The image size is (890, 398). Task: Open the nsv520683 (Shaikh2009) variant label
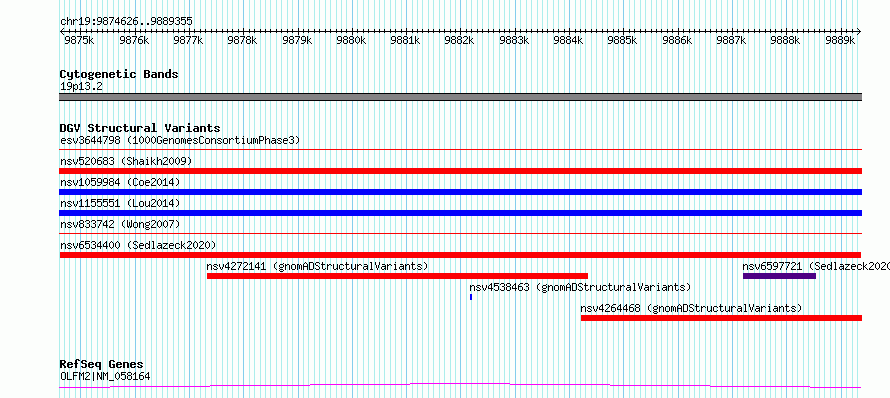(x=126, y=161)
